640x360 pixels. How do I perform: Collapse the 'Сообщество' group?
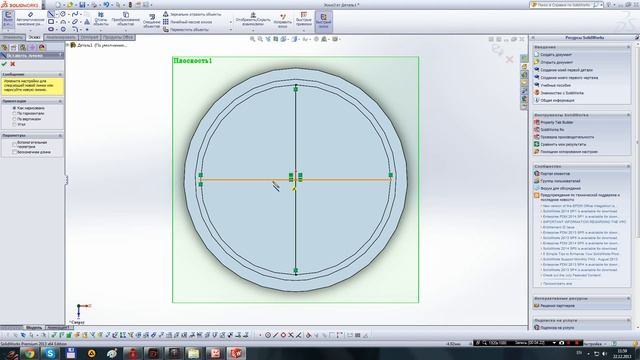point(628,166)
